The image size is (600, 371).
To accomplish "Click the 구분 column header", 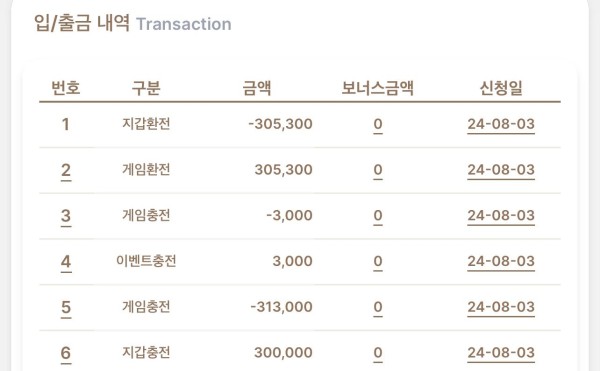I will 146,88.
